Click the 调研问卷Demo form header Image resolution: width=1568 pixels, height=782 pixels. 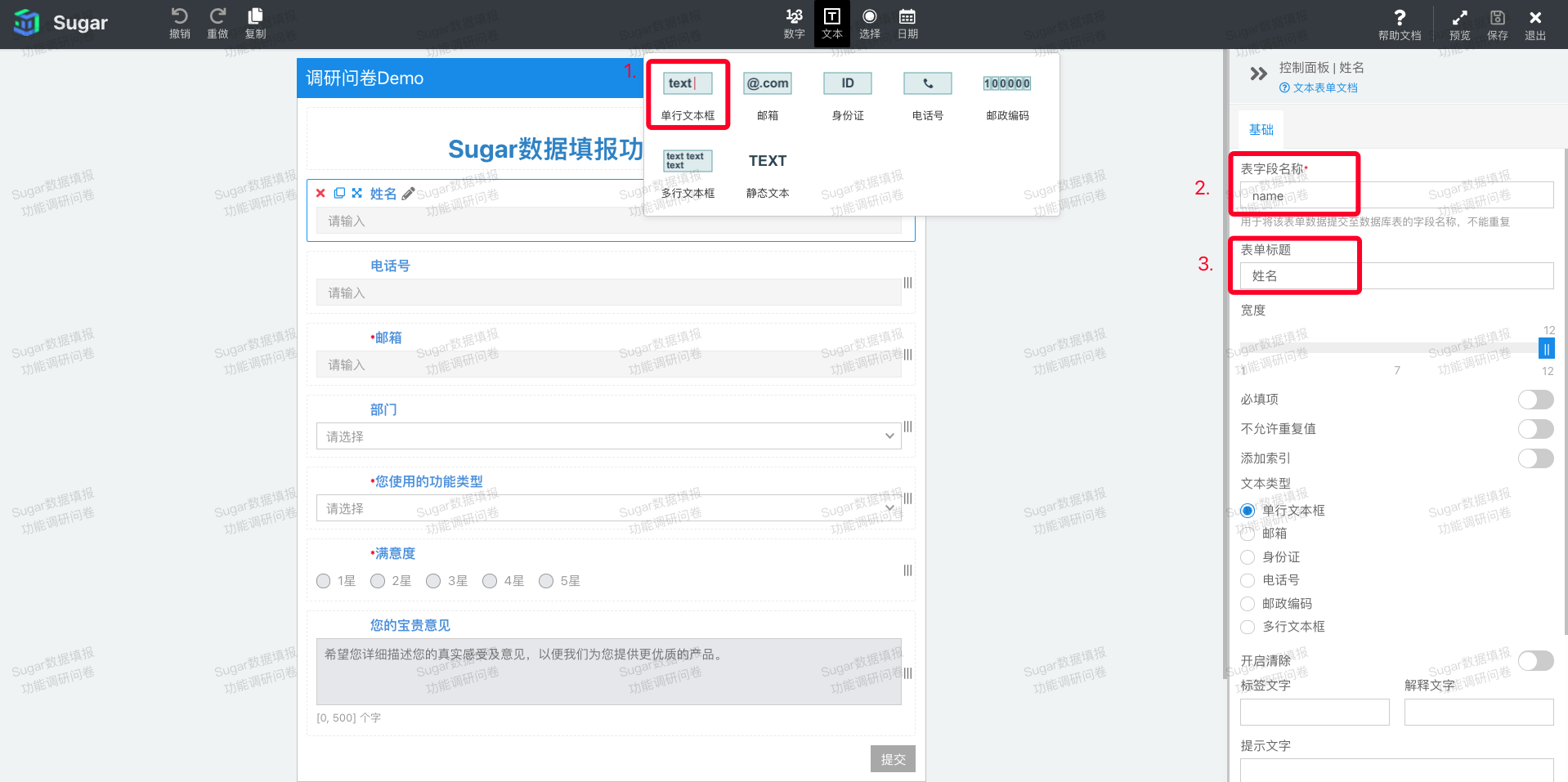pos(471,78)
